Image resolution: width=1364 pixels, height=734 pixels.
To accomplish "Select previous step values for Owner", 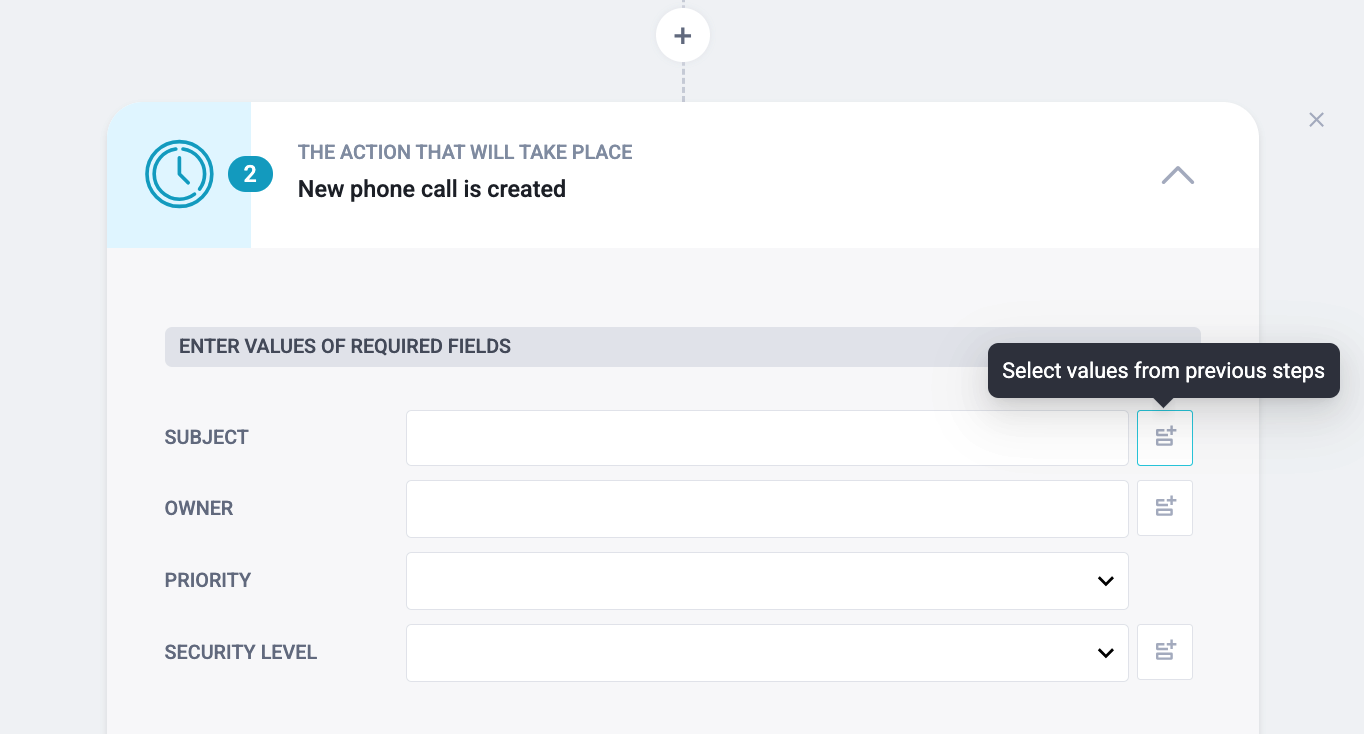I will pos(1165,508).
